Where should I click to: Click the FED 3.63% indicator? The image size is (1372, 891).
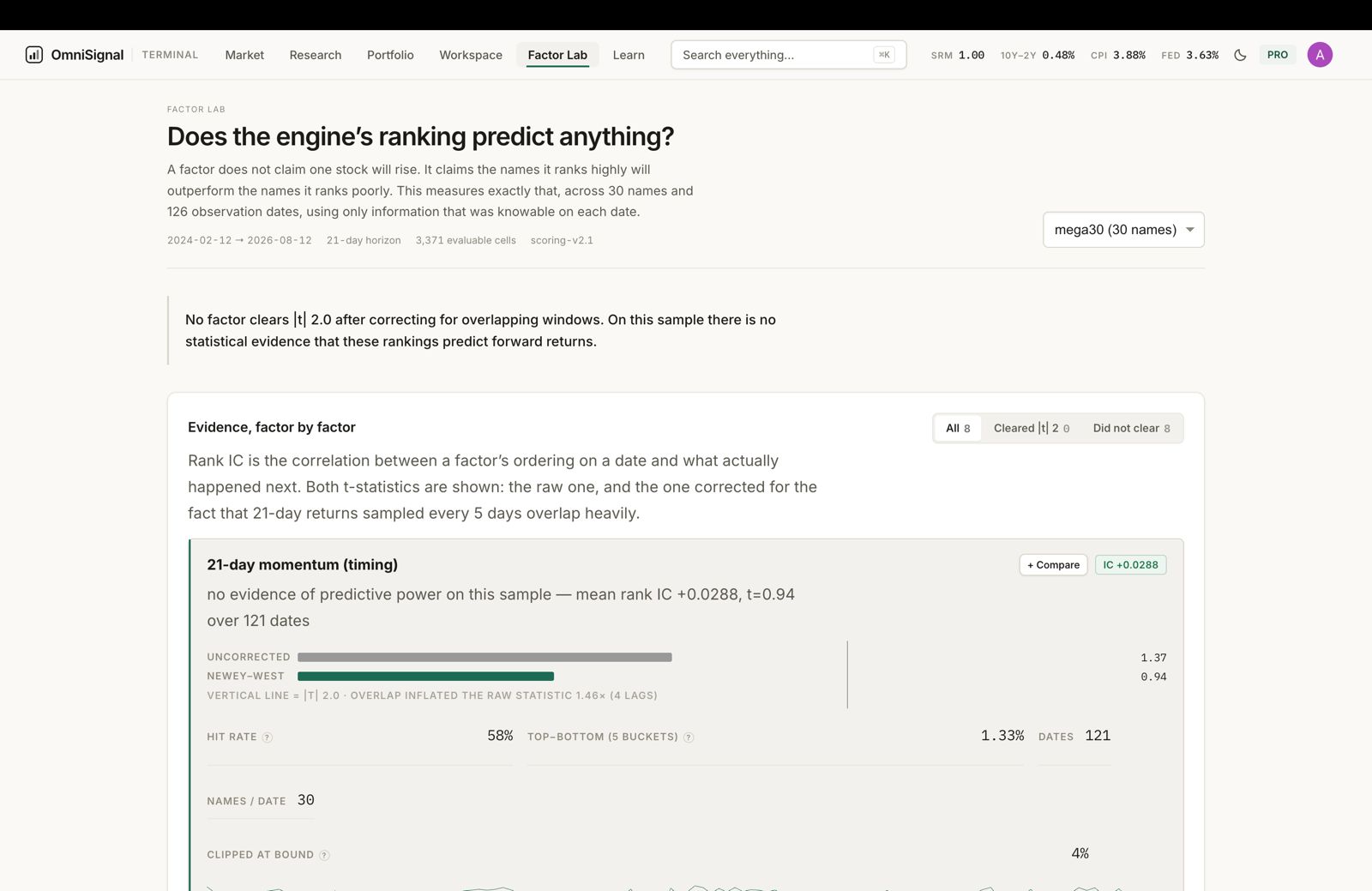[x=1190, y=55]
